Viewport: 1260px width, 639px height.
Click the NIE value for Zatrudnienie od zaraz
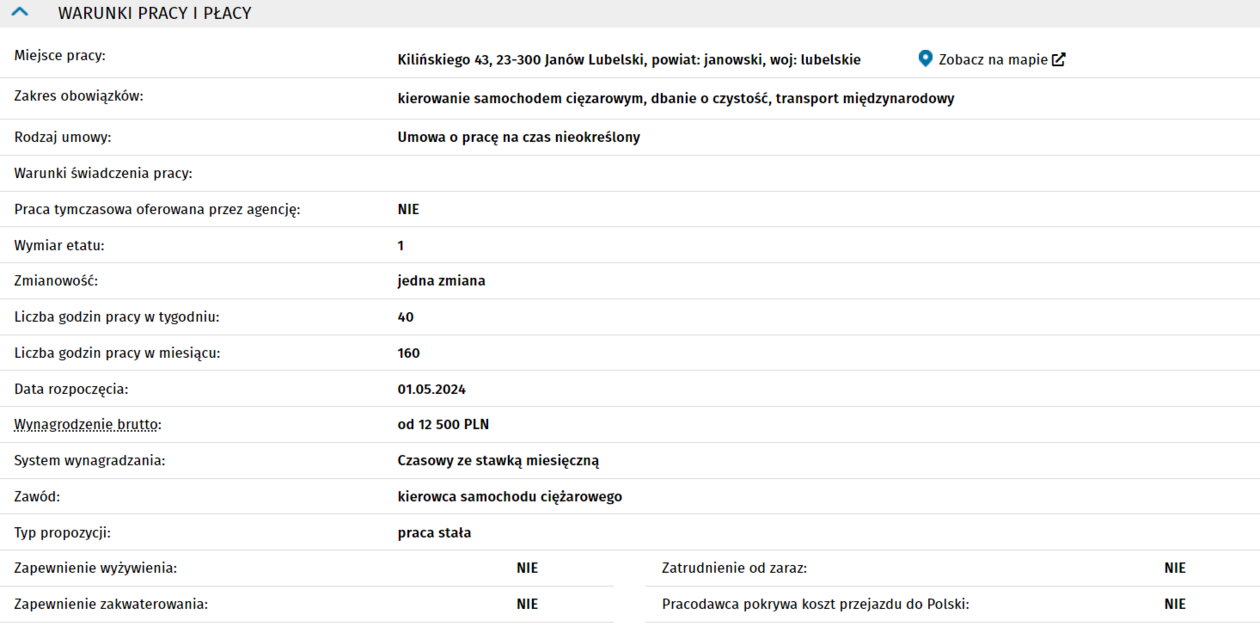click(x=1174, y=568)
